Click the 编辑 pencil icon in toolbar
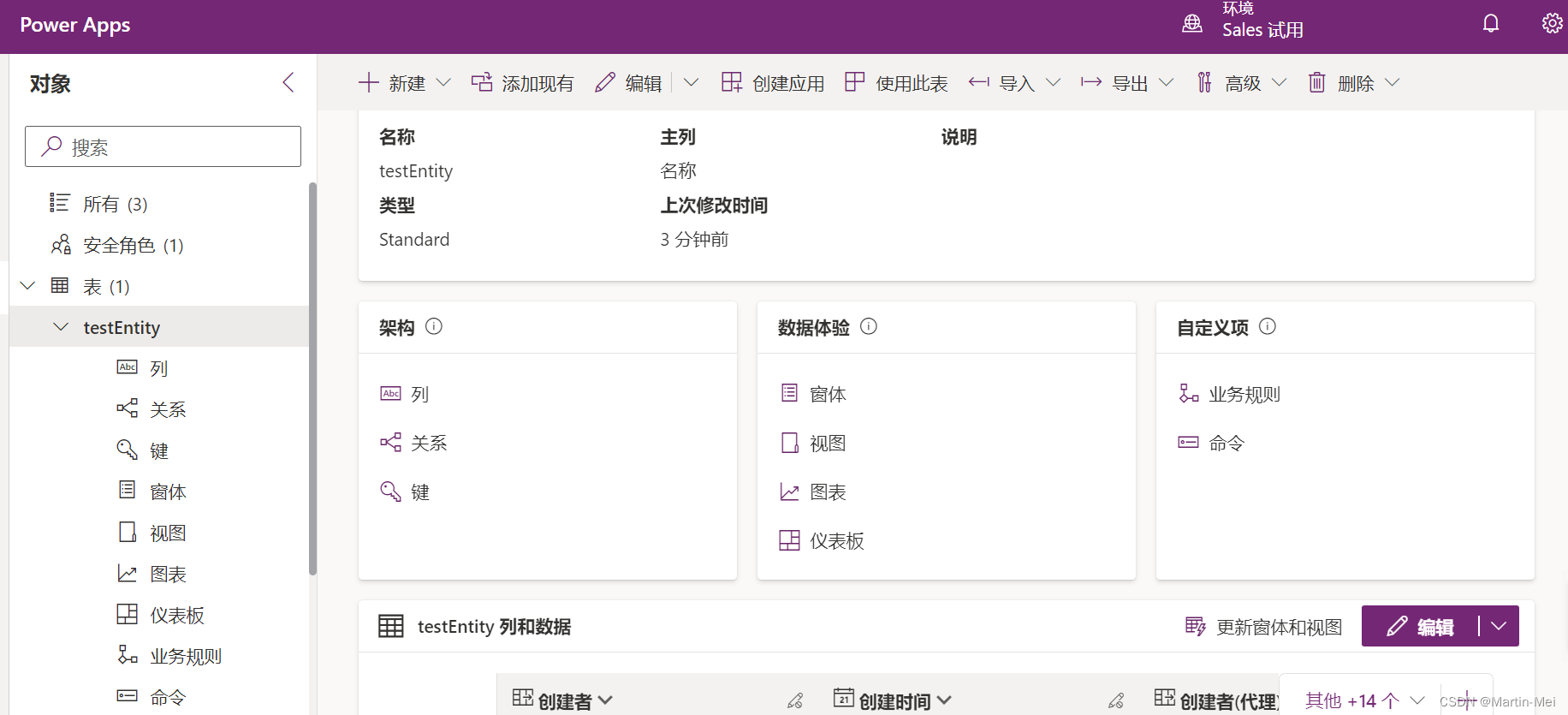 click(605, 82)
